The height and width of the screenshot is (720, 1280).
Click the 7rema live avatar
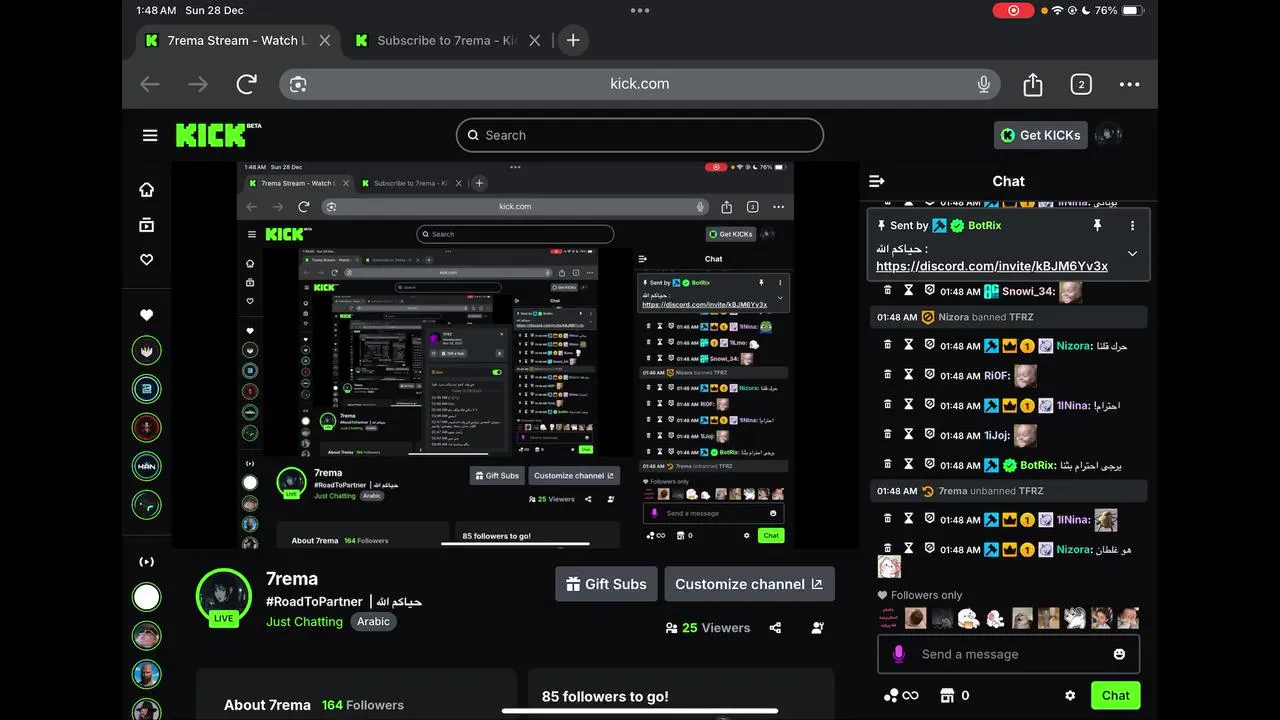223,596
